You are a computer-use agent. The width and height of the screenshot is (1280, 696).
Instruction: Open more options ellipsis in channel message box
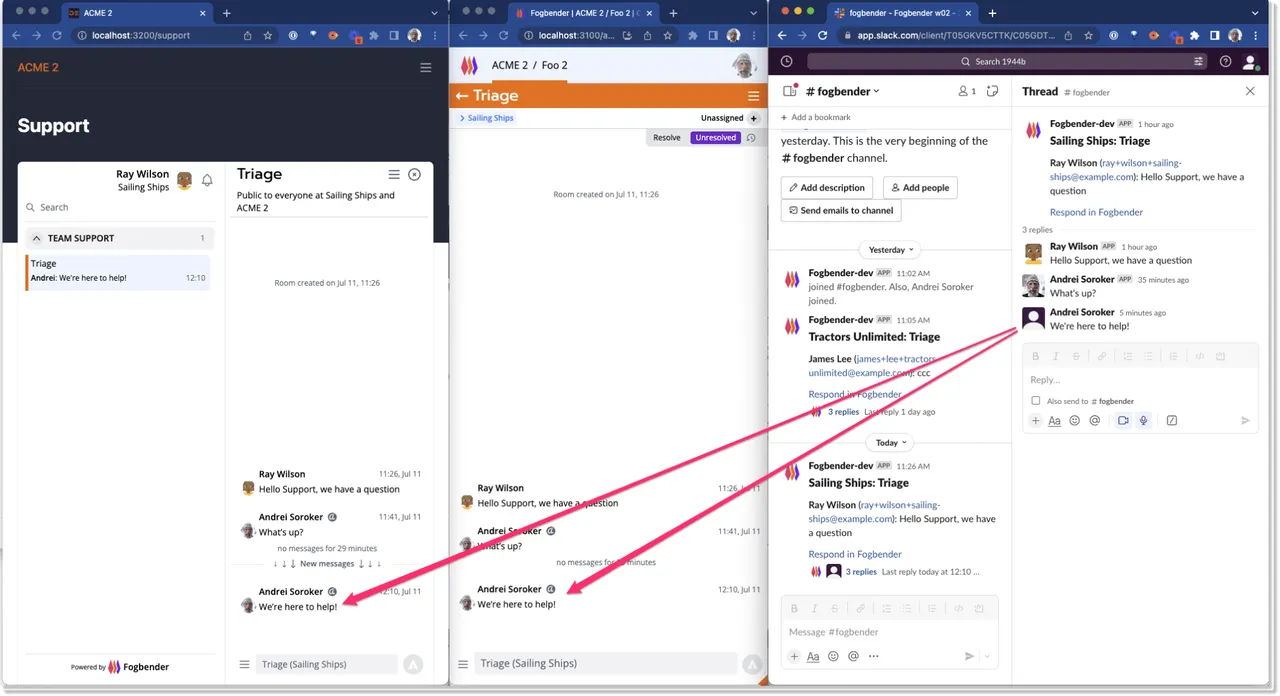coord(873,657)
